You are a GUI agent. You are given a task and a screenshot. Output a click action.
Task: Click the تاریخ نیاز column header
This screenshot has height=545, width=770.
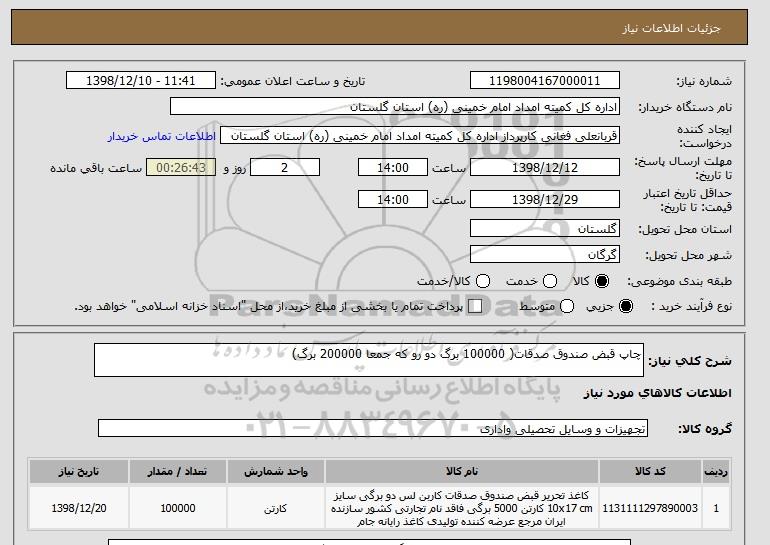pos(79,471)
